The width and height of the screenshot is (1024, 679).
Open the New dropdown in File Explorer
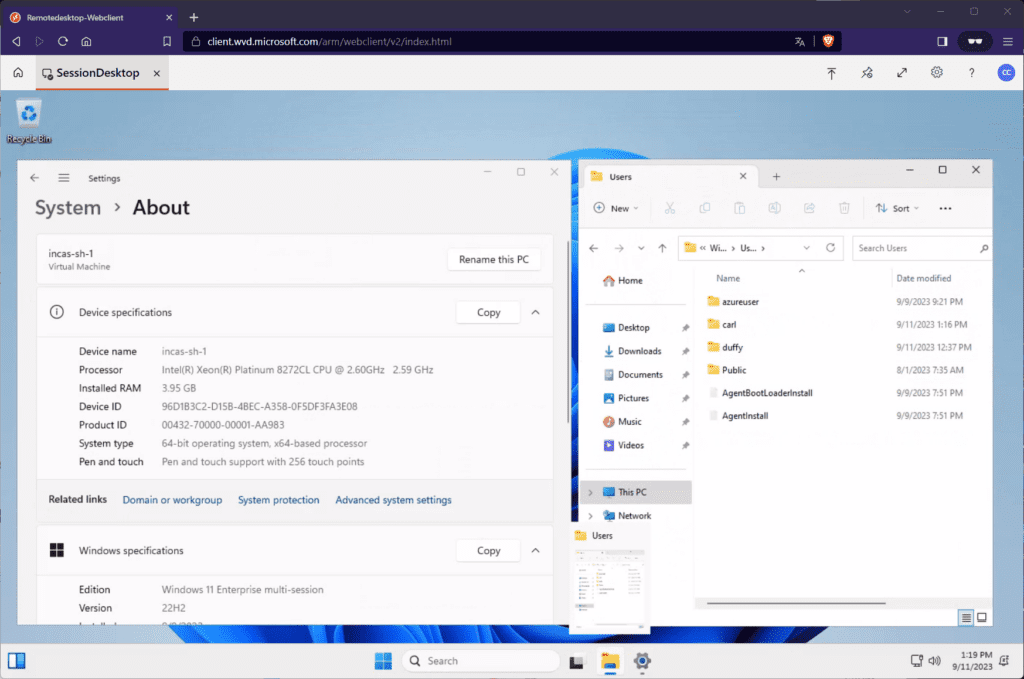(616, 208)
